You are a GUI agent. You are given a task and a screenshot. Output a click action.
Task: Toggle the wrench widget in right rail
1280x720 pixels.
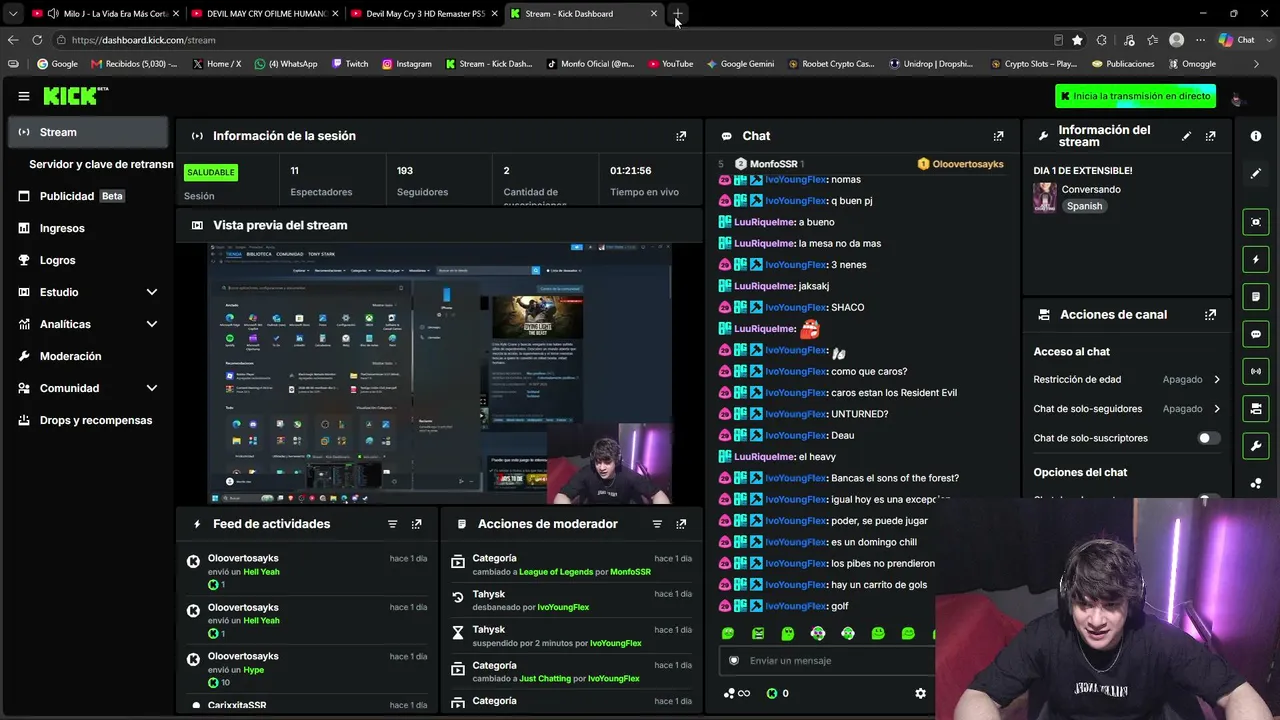(x=1256, y=445)
